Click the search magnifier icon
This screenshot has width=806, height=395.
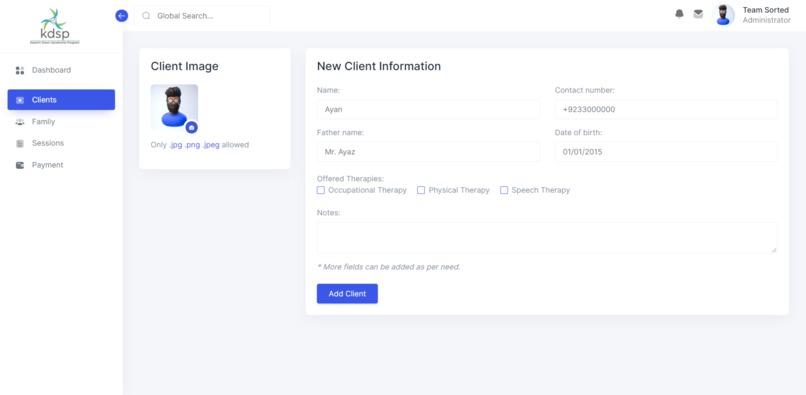click(x=146, y=16)
